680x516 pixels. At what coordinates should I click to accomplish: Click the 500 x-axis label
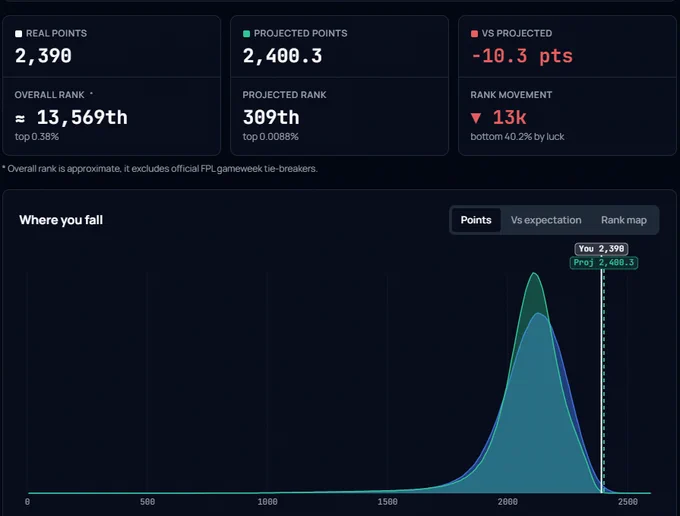click(x=147, y=502)
